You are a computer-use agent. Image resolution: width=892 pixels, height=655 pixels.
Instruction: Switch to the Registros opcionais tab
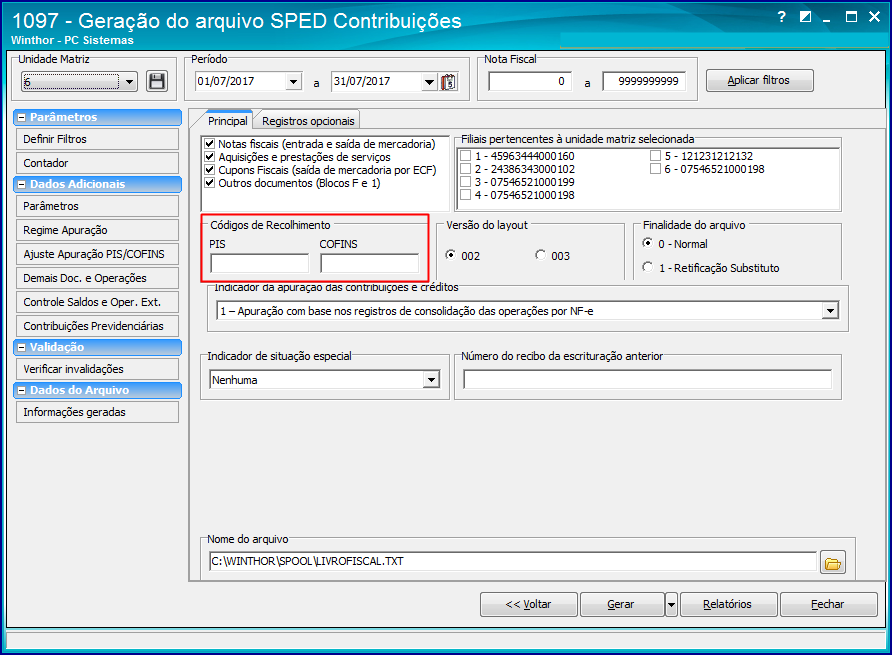pyautogui.click(x=308, y=121)
